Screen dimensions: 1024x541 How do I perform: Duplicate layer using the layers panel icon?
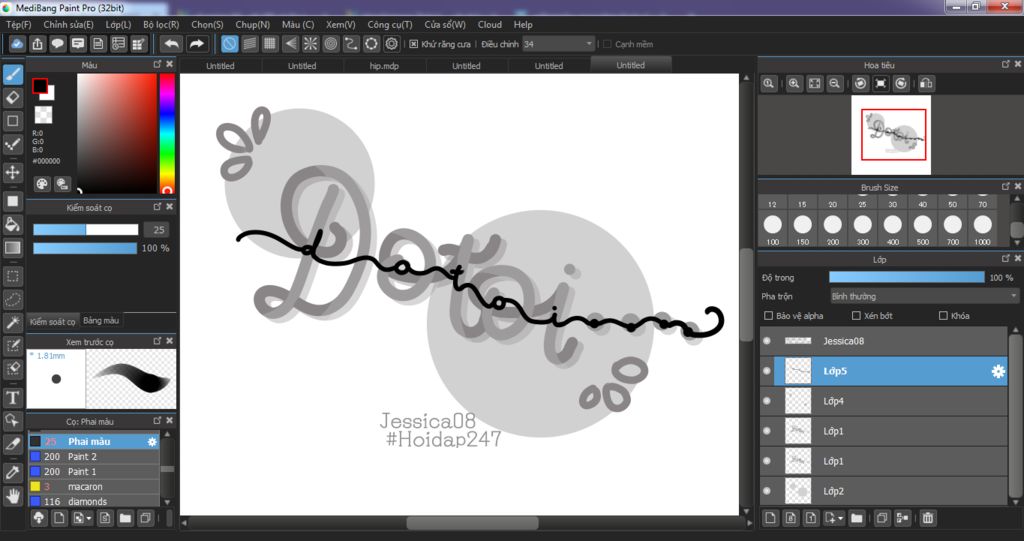[x=882, y=518]
